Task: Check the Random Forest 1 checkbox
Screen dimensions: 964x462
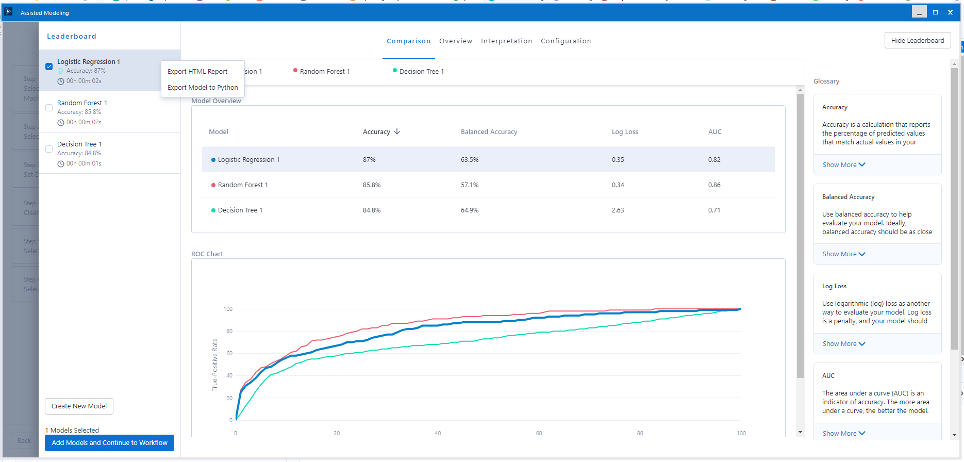Action: (50, 107)
